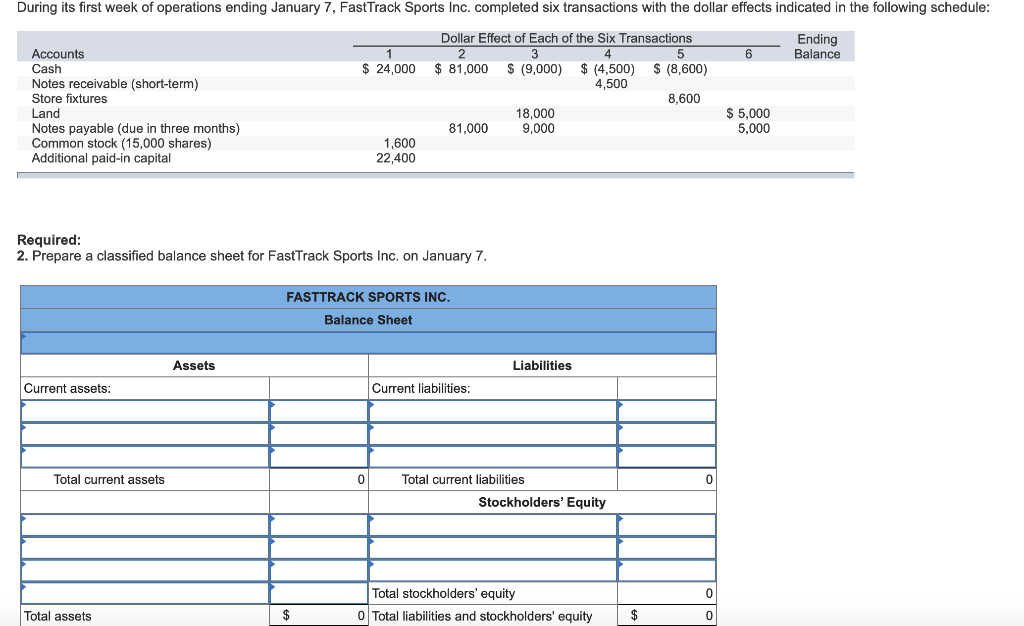
Task: Open third account dropdown under Current assets
Action: (x=145, y=457)
